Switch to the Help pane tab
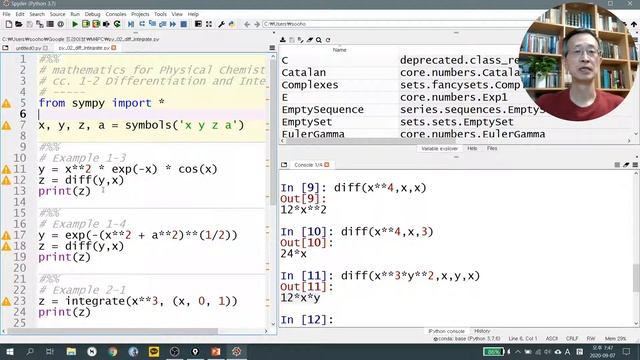Image resolution: width=640 pixels, height=360 pixels. [472, 149]
